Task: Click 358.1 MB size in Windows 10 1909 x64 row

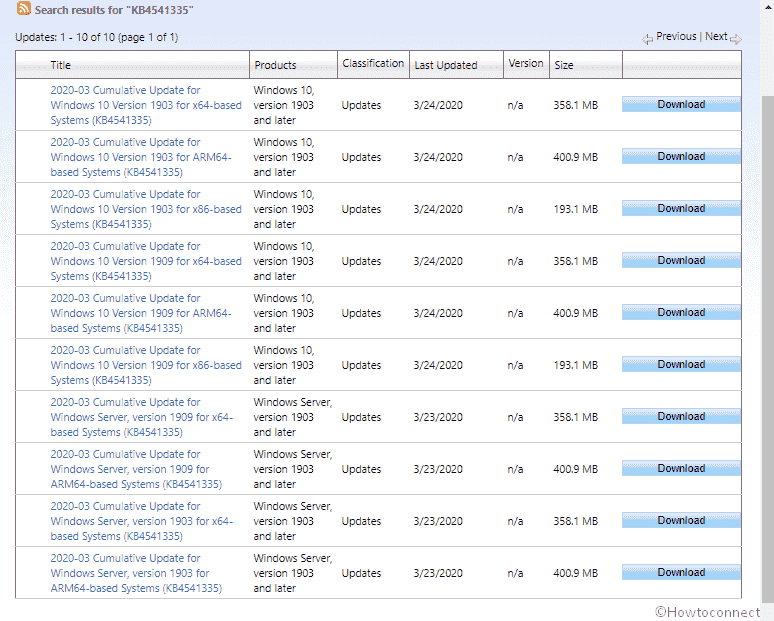Action: tap(576, 261)
